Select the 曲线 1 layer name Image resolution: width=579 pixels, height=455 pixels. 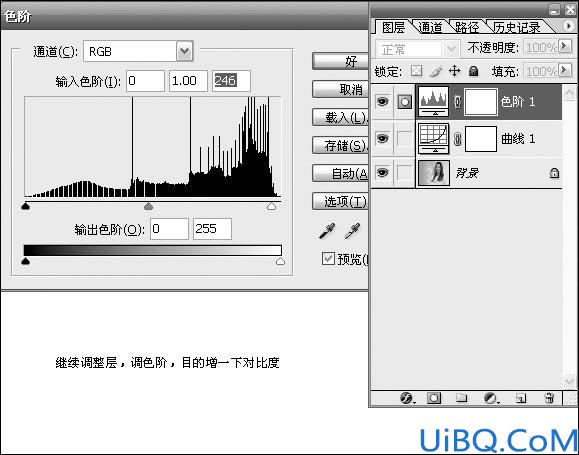tap(518, 139)
